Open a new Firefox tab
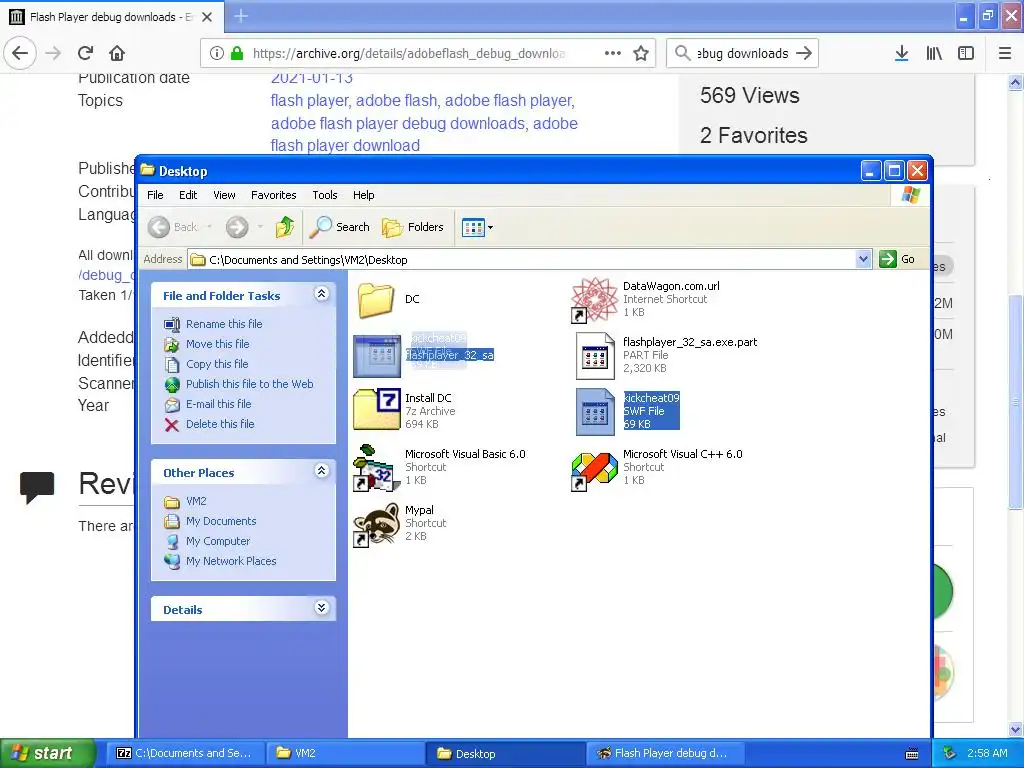The height and width of the screenshot is (768, 1024). (241, 16)
